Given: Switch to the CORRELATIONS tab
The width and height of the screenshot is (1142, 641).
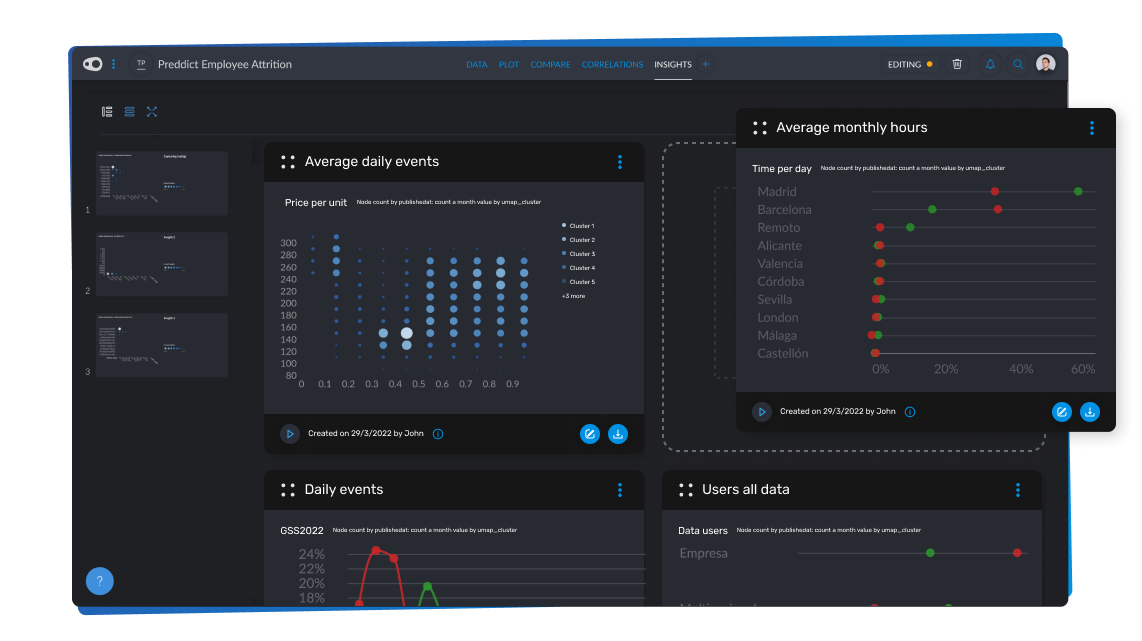Looking at the screenshot, I should tap(612, 63).
